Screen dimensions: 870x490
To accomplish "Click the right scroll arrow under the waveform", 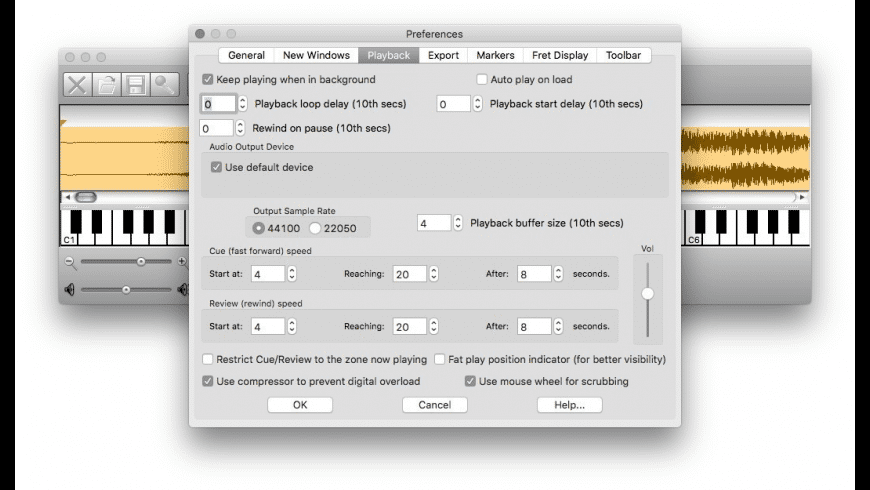I will [x=802, y=197].
